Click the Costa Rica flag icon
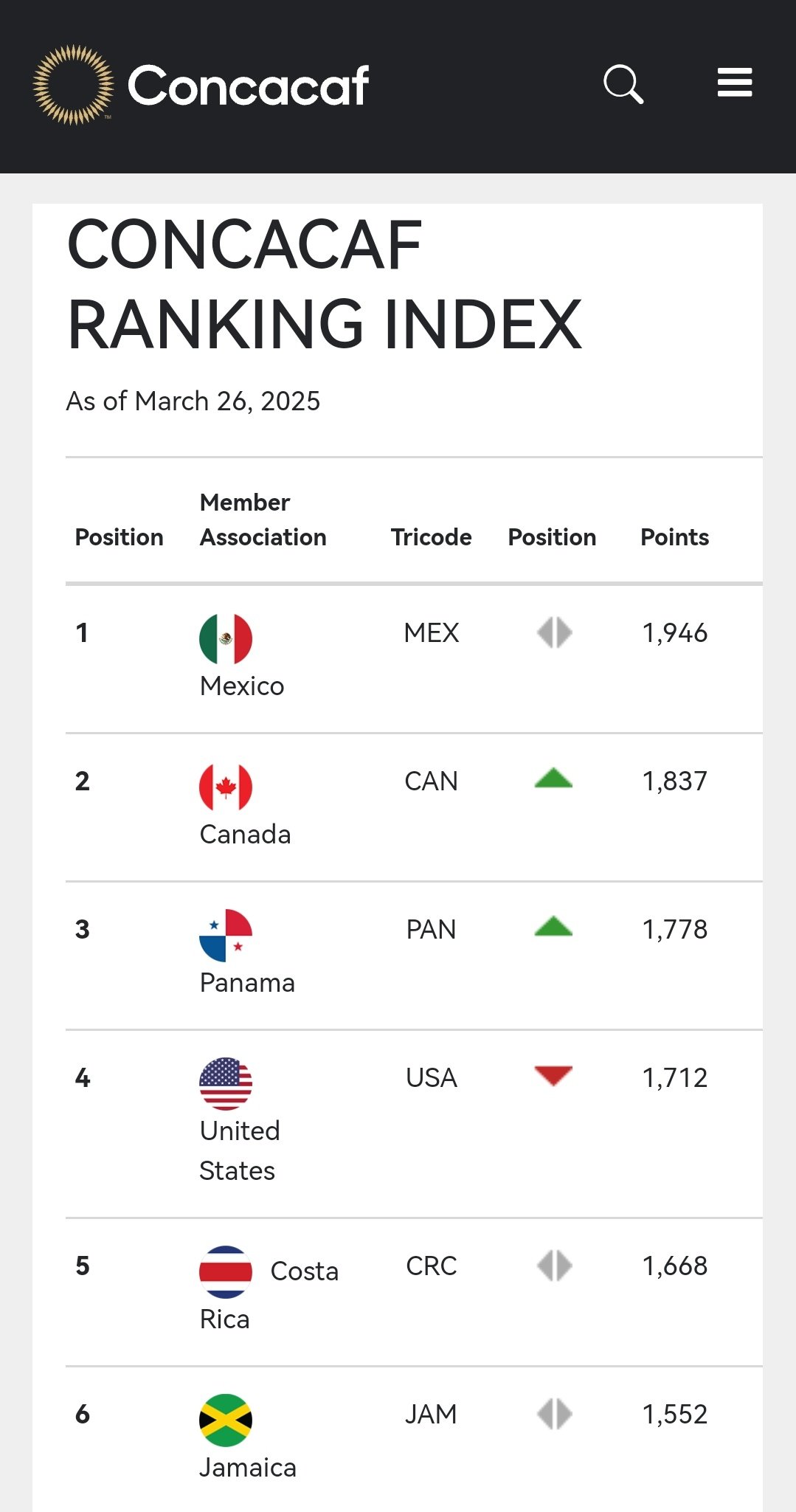796x1512 pixels. (226, 1272)
